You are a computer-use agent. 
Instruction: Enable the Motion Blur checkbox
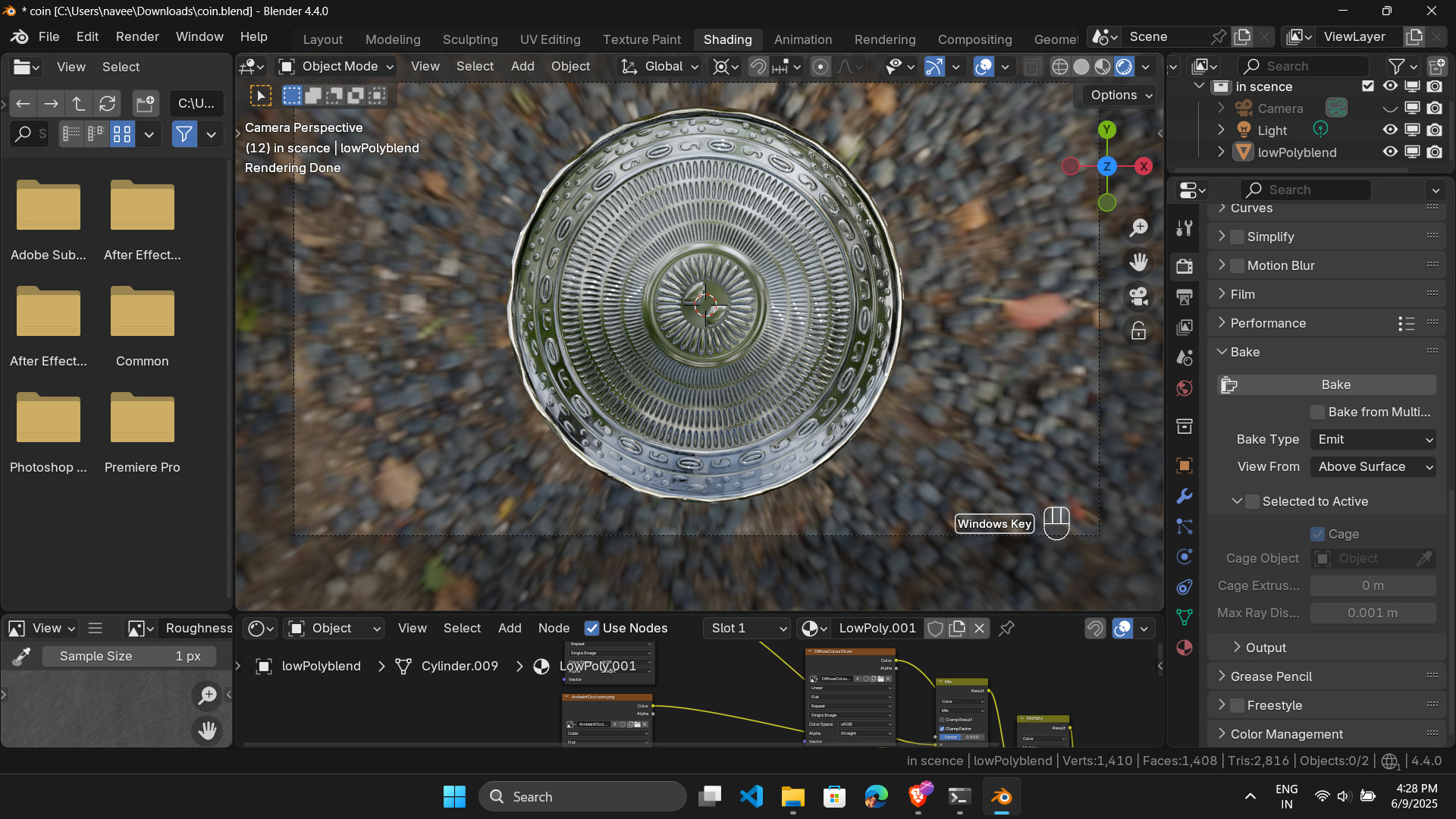1237,266
